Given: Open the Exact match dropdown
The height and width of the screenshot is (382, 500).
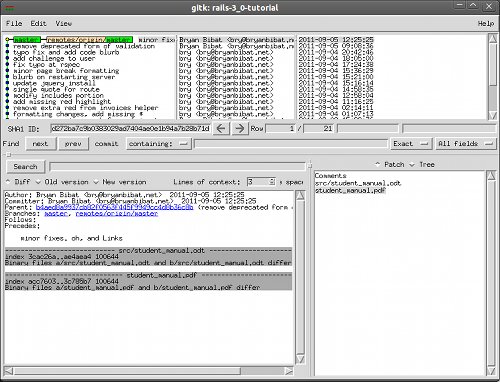Looking at the screenshot, I should [411, 144].
